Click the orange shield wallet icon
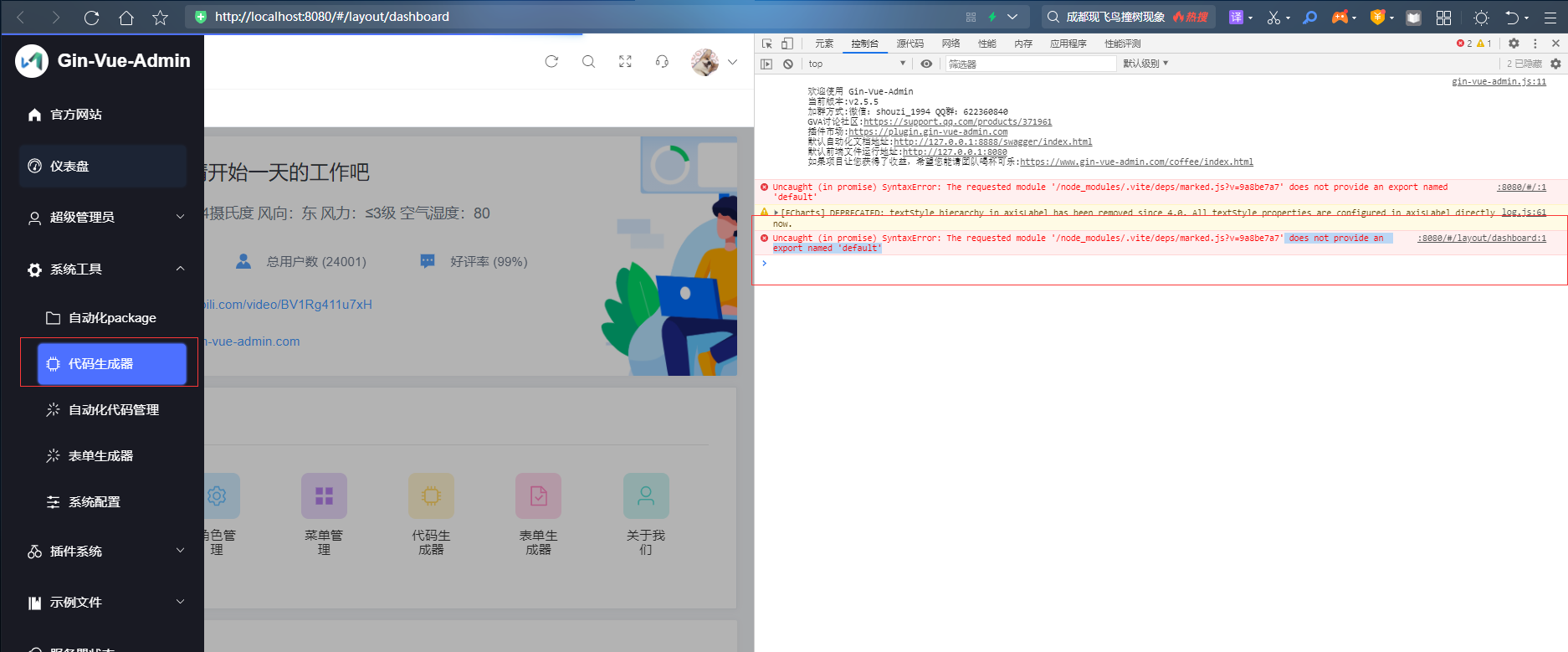Image resolution: width=1568 pixels, height=652 pixels. pyautogui.click(x=1377, y=17)
